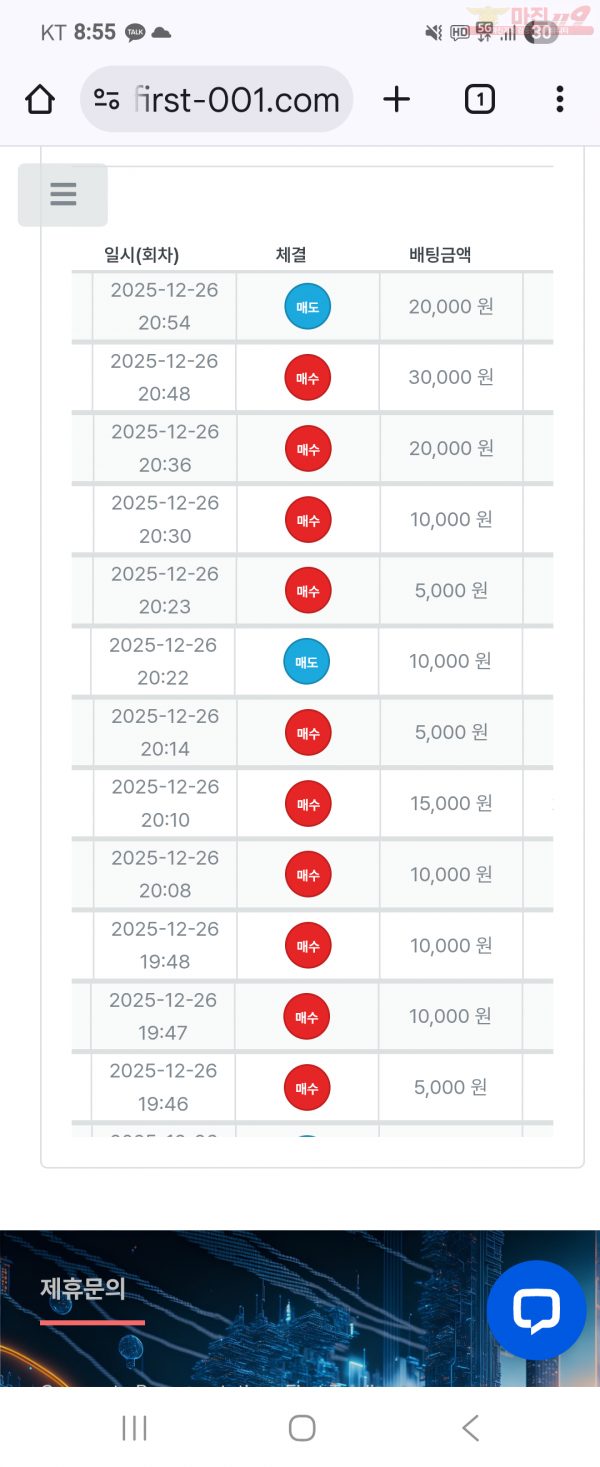Tap the 2025-12-26 20:10 row date
Viewport: 600px width, 1467px height.
click(x=165, y=803)
